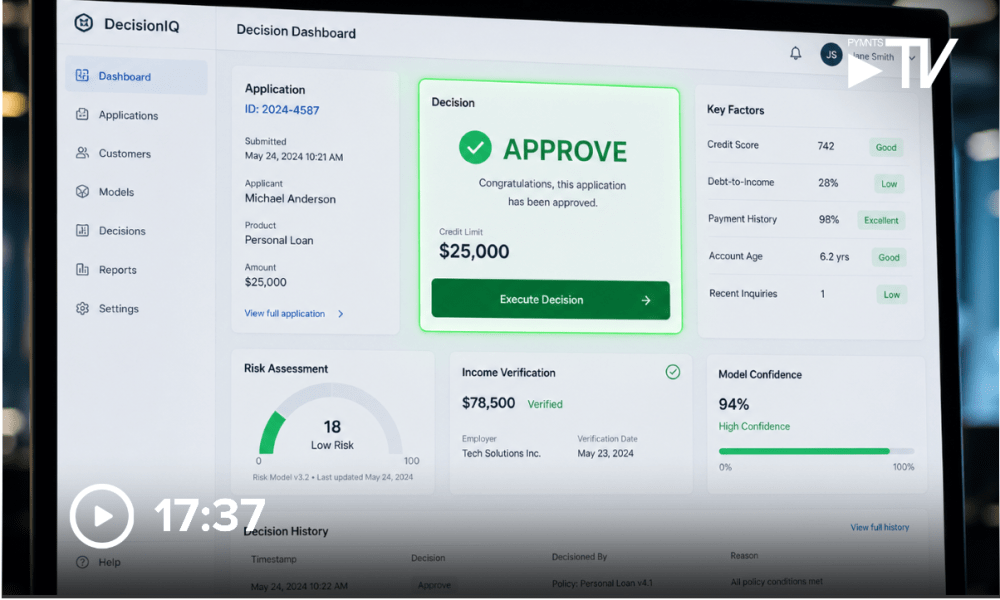Click submitted date May 24, 2024 10:21 AM
1000x600 pixels.
pos(293,157)
